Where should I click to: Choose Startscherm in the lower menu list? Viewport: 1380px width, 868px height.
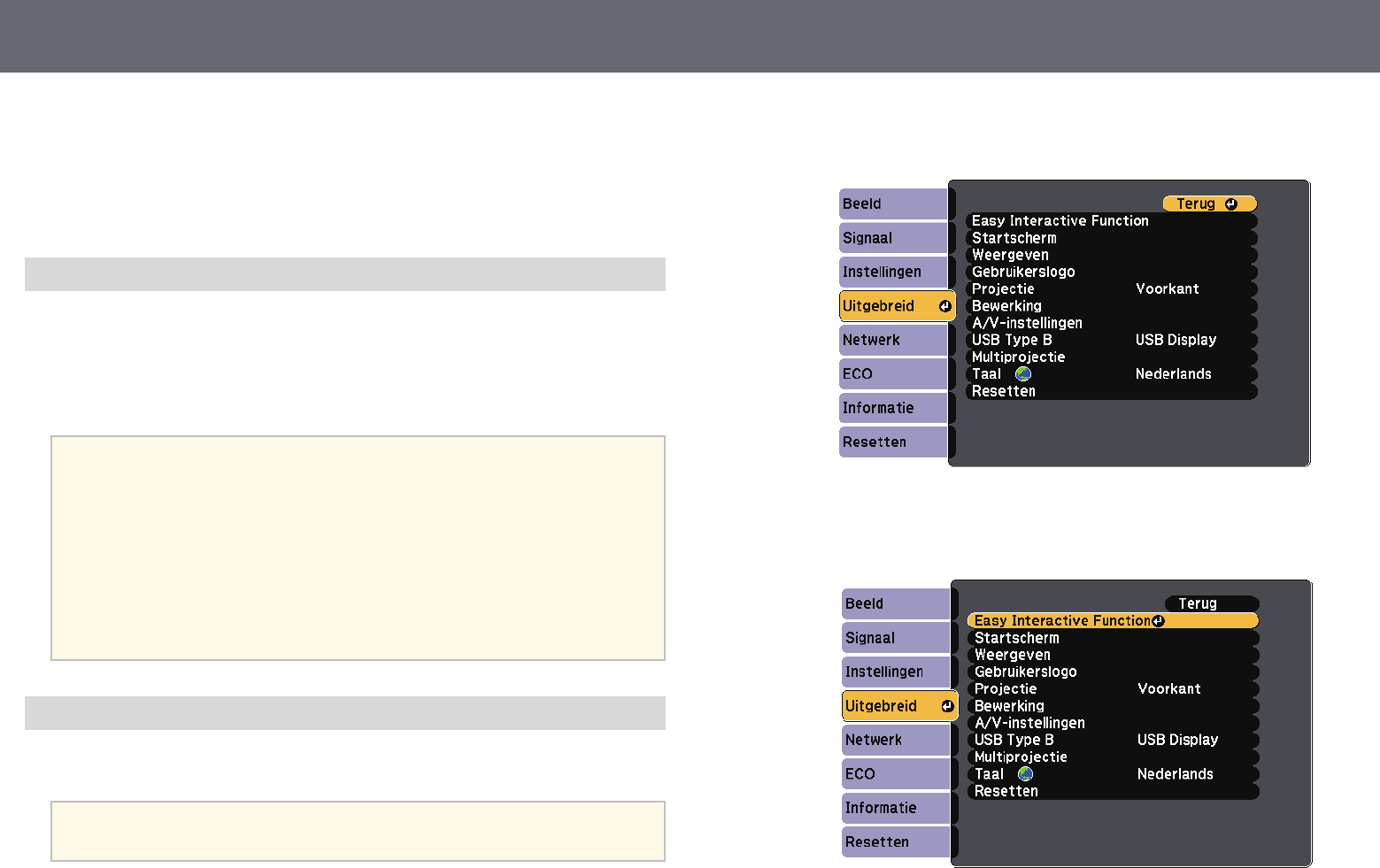click(x=1114, y=638)
